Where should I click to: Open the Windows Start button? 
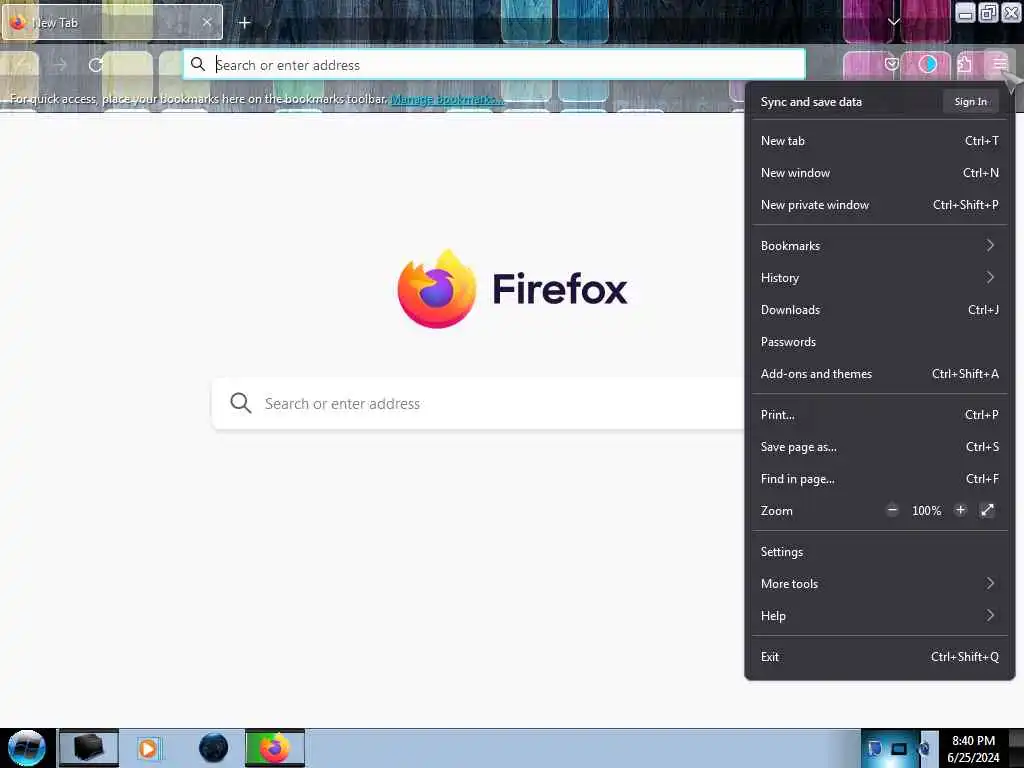[x=27, y=748]
